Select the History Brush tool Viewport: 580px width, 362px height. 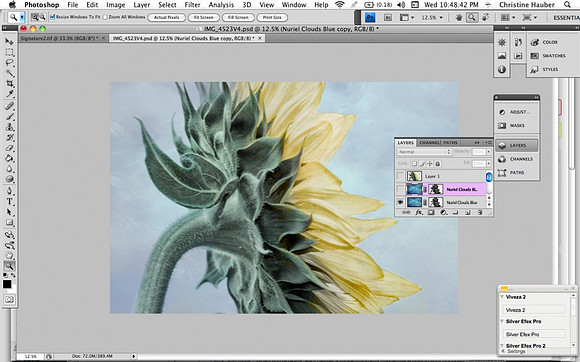point(9,138)
